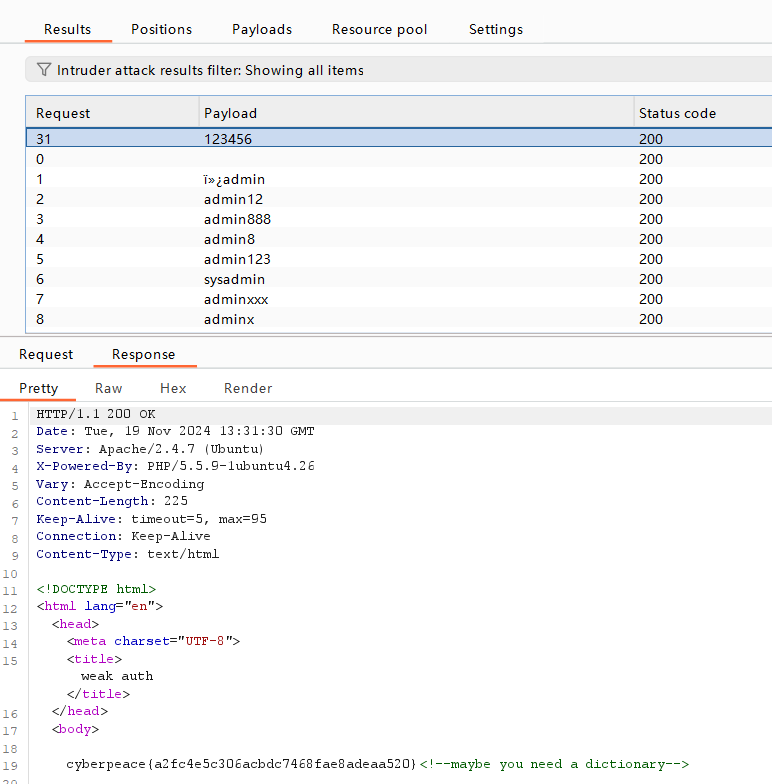
Task: Click the Vary: Accept-Encoding header
Action: (120, 484)
